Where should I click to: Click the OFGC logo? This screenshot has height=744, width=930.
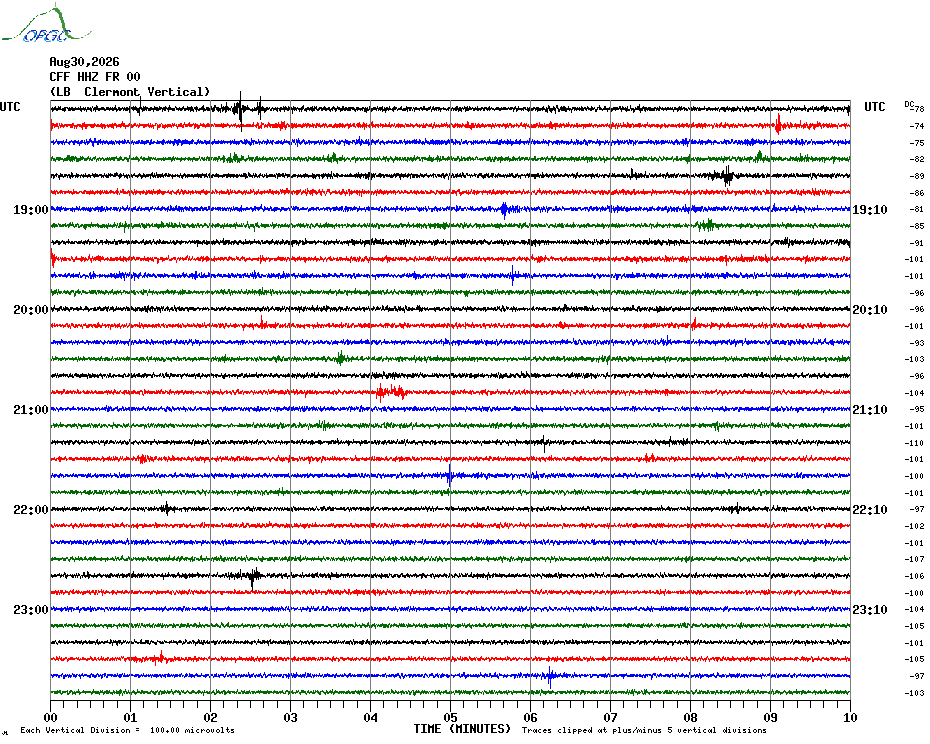pyautogui.click(x=46, y=24)
